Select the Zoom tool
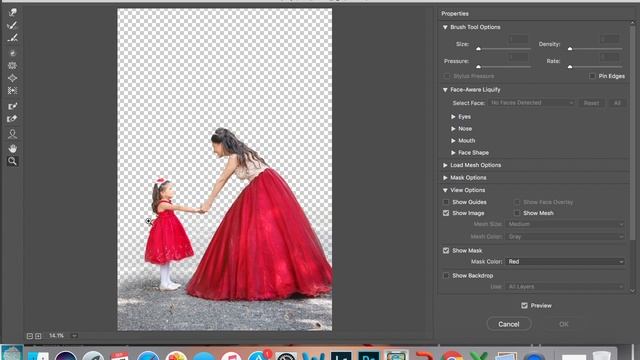The image size is (640, 360). (x=12, y=161)
